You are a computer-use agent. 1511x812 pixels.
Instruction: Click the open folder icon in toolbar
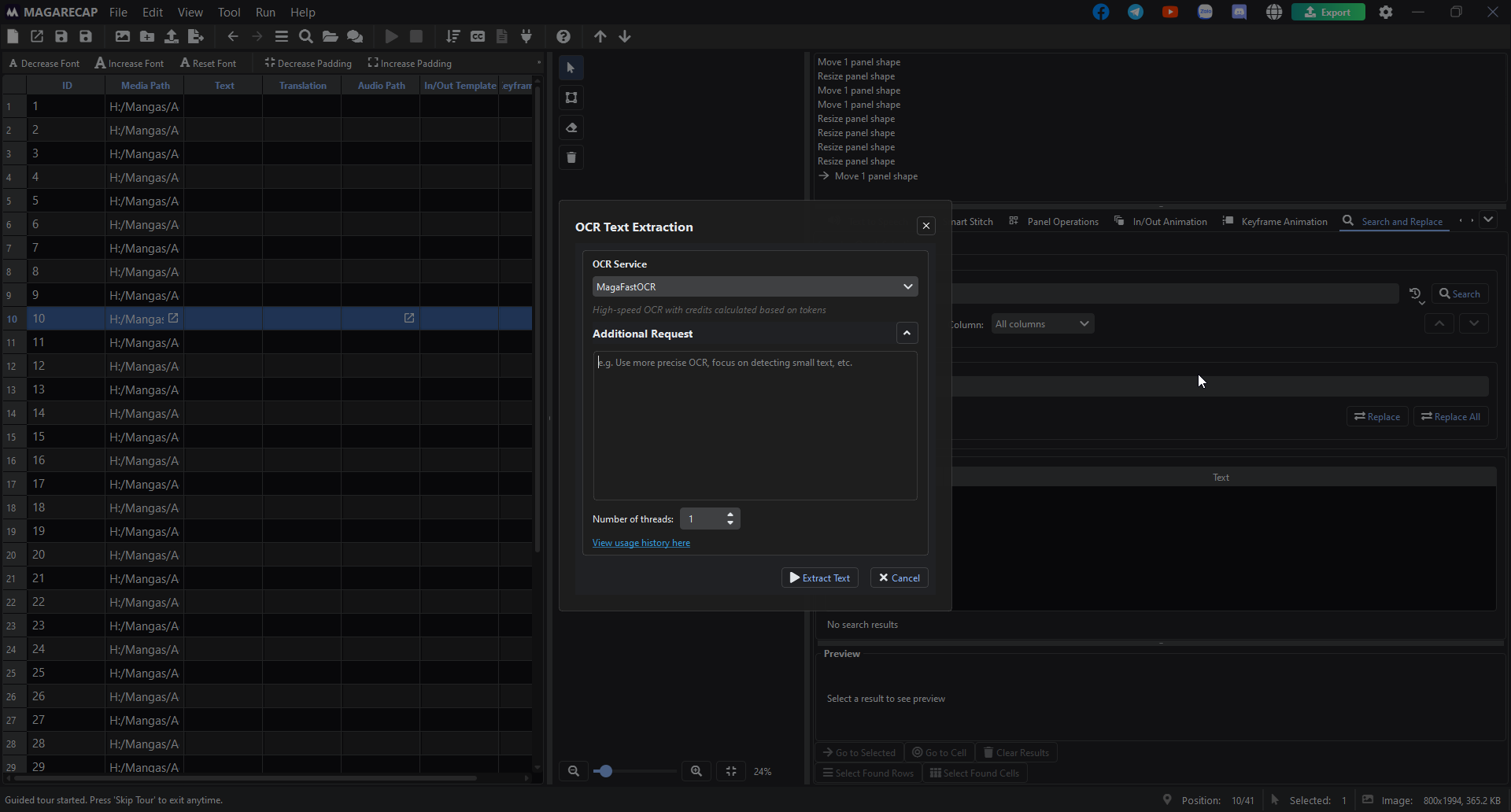(x=331, y=36)
